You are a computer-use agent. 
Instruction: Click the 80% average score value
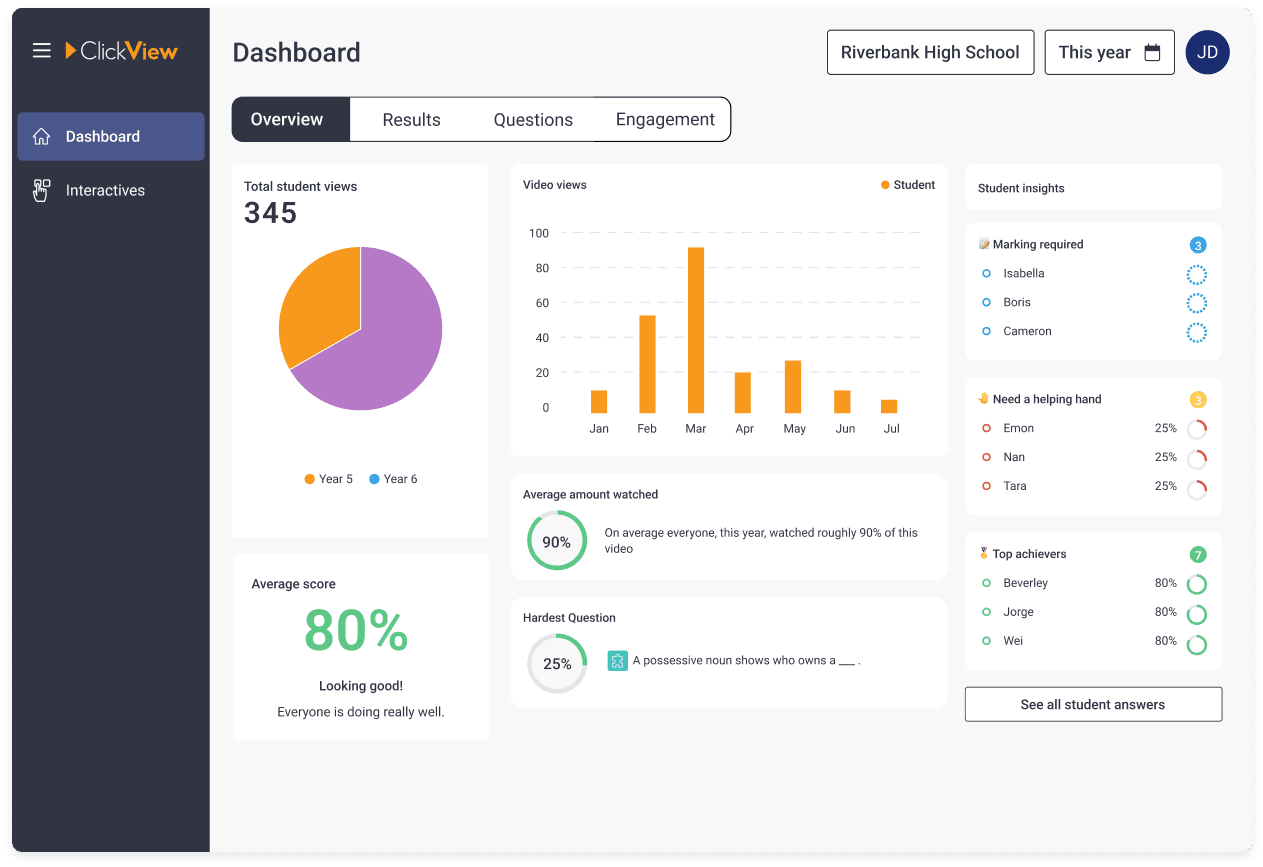[356, 631]
